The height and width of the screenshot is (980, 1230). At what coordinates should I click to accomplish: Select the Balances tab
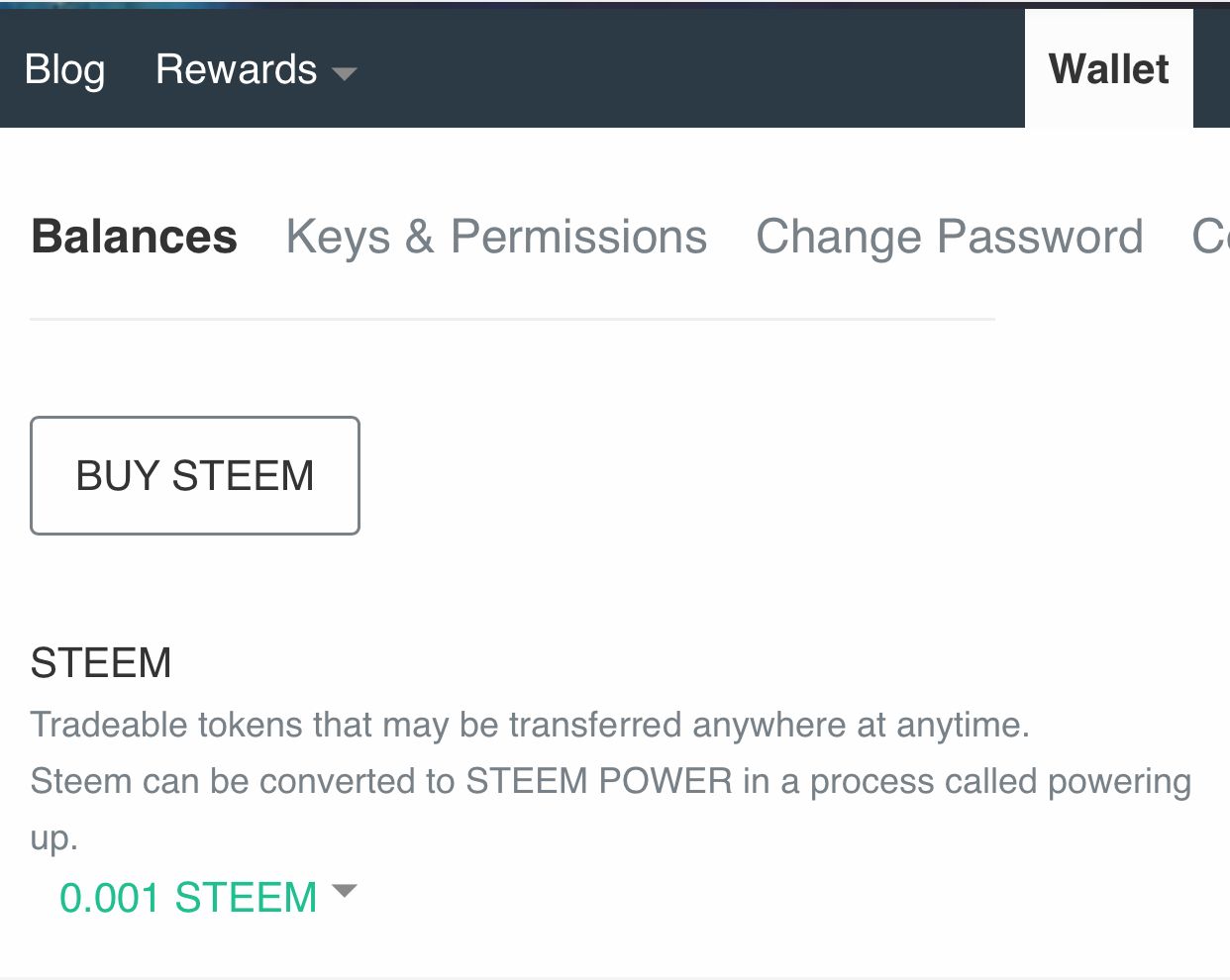tap(134, 238)
